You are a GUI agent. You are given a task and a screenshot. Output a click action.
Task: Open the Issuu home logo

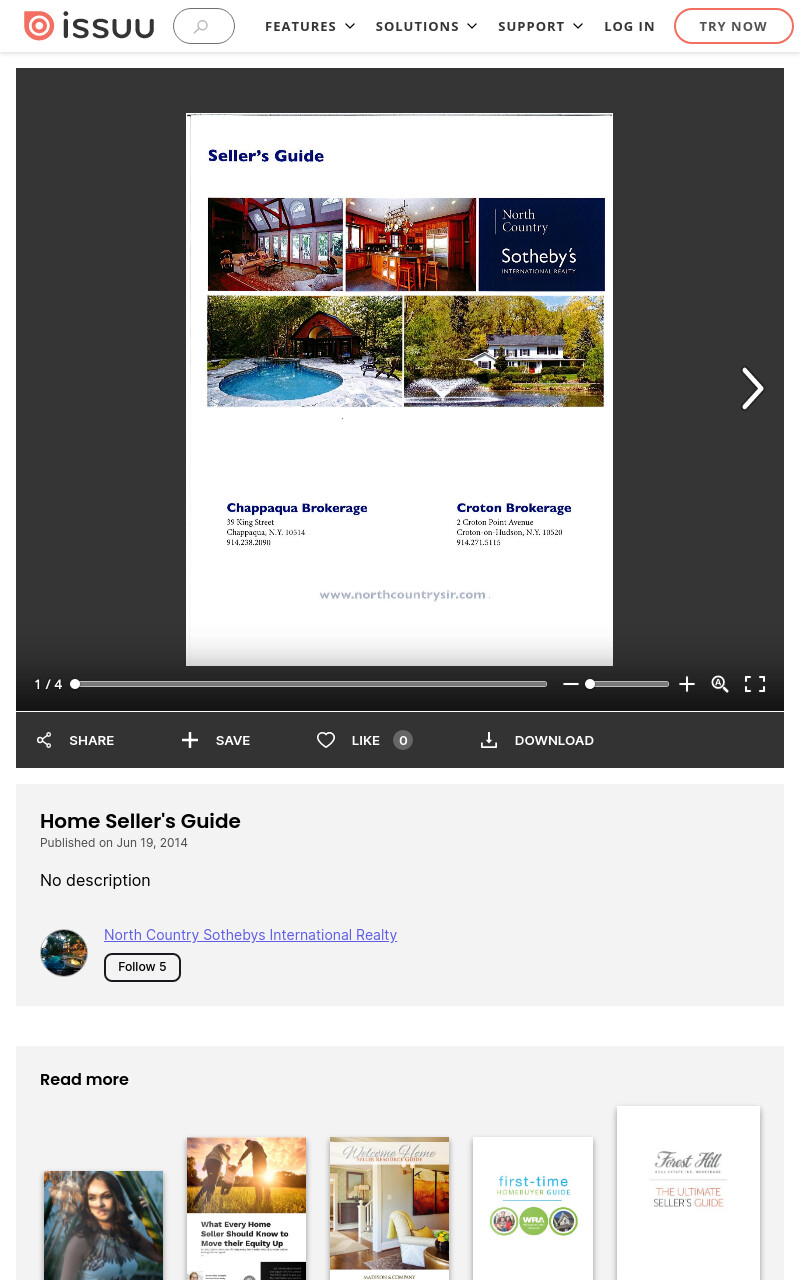click(89, 26)
